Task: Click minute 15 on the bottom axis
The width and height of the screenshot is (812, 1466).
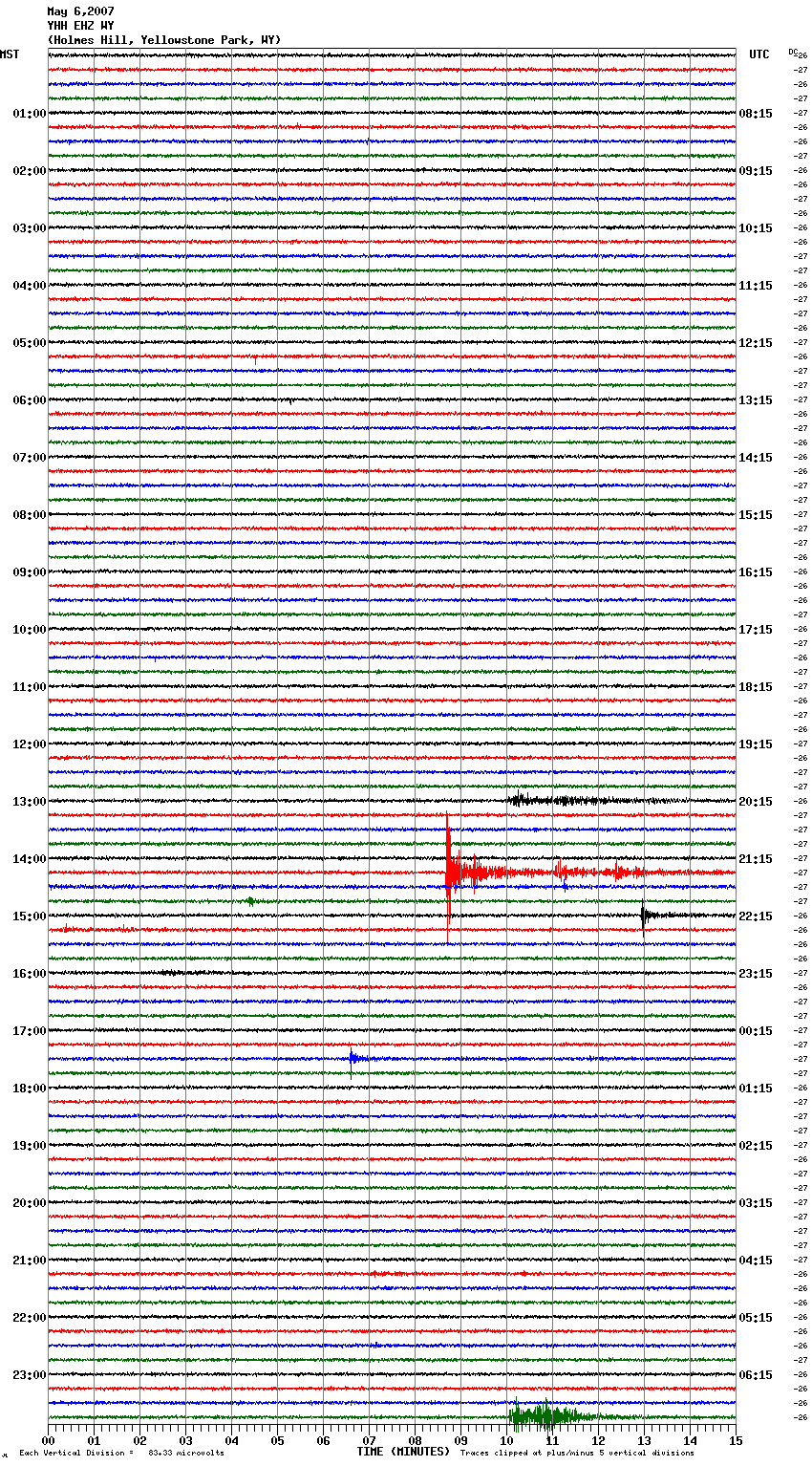Action: click(x=736, y=1440)
